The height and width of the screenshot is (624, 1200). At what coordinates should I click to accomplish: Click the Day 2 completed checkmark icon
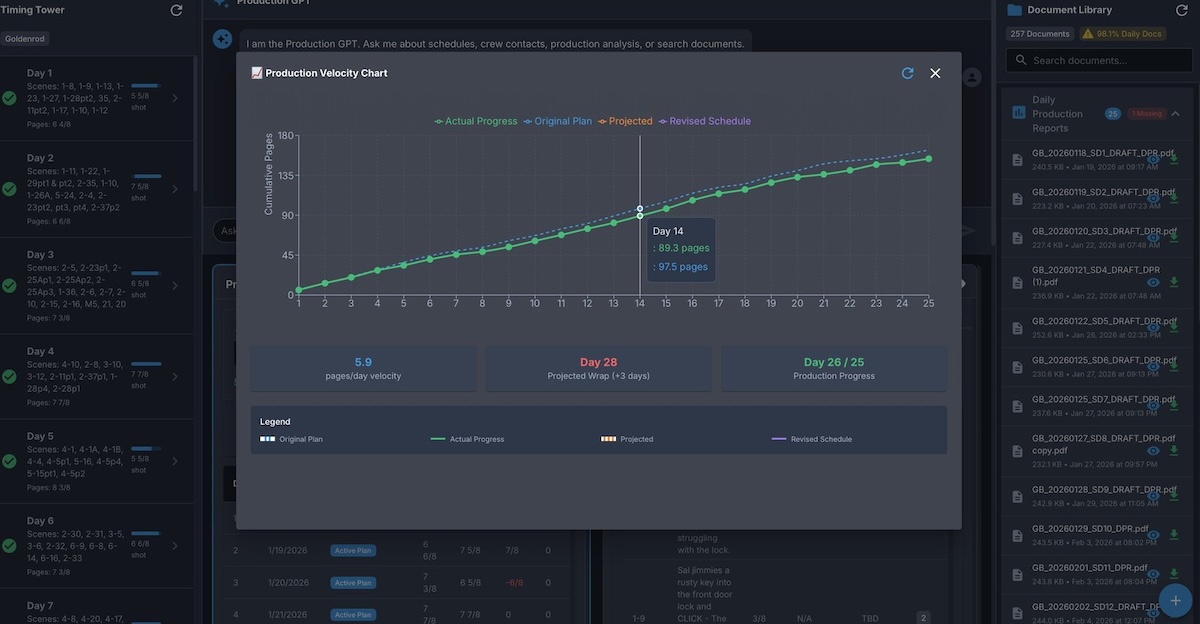click(x=9, y=189)
